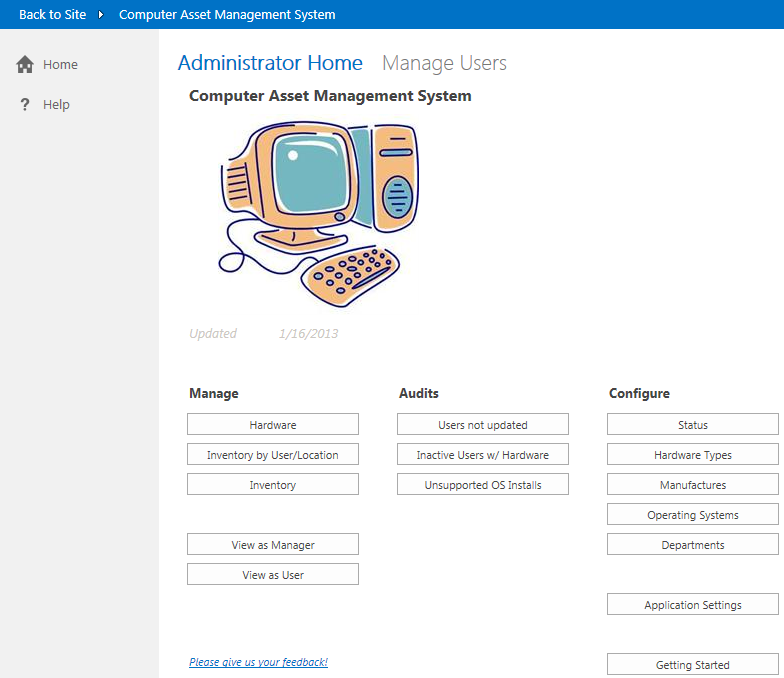Run the Users not updated audit
This screenshot has width=784, height=678.
[x=483, y=425]
